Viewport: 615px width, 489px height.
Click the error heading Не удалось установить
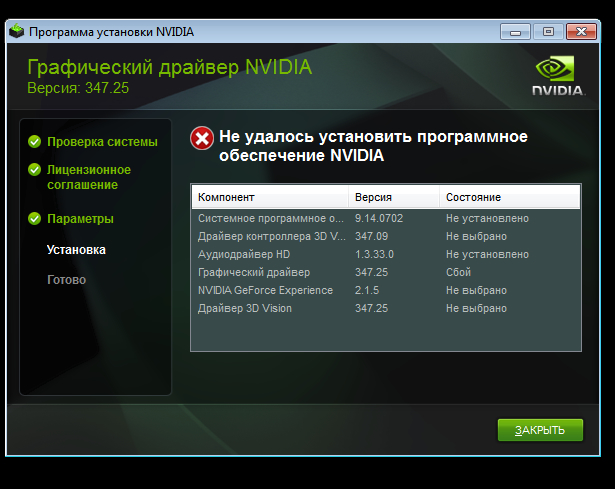pyautogui.click(x=373, y=145)
